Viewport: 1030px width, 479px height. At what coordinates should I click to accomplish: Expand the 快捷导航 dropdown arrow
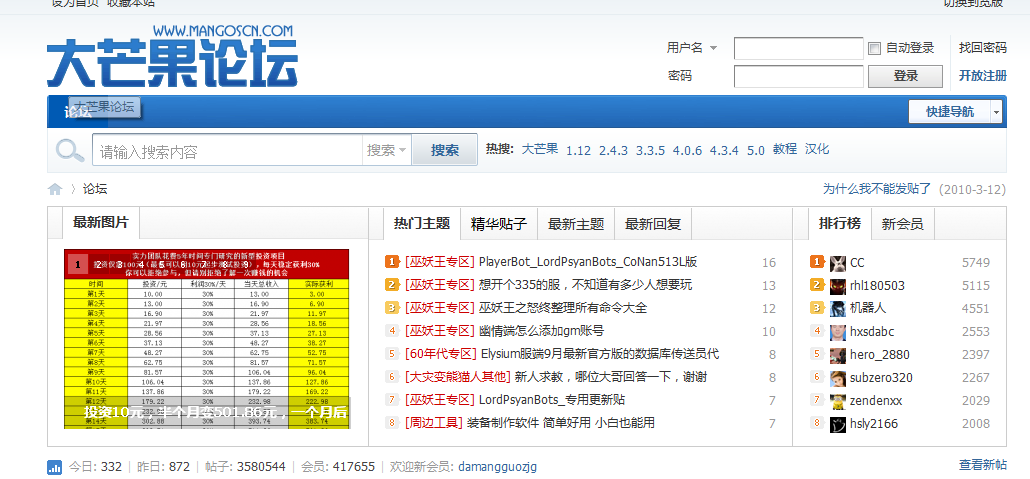click(996, 112)
